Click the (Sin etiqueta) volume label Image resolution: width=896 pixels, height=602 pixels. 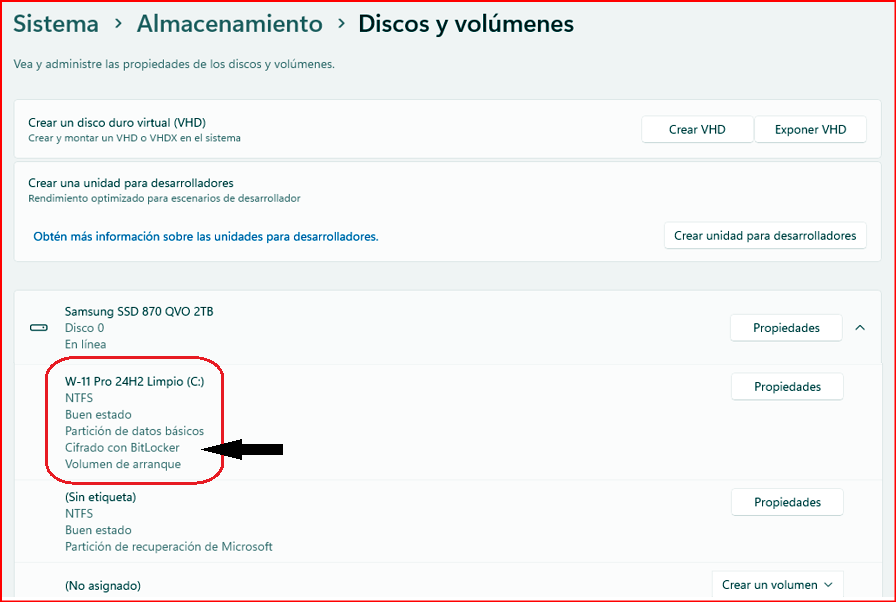point(101,497)
